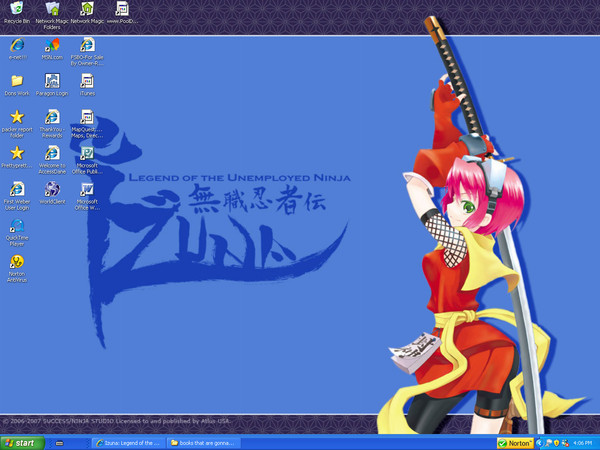Image resolution: width=600 pixels, height=450 pixels.
Task: Select the Prettyprett... star icon
Action: click(x=17, y=157)
